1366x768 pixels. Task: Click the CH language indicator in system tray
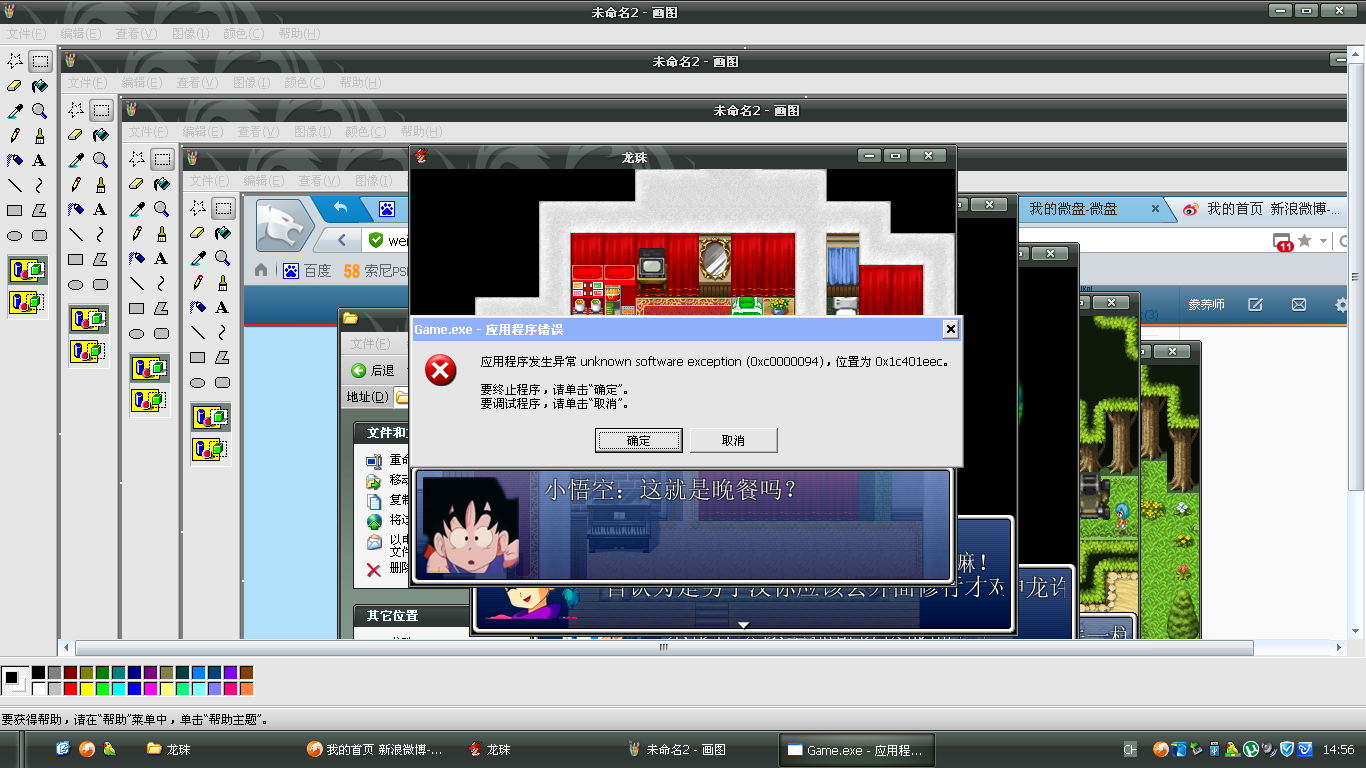click(x=1130, y=749)
